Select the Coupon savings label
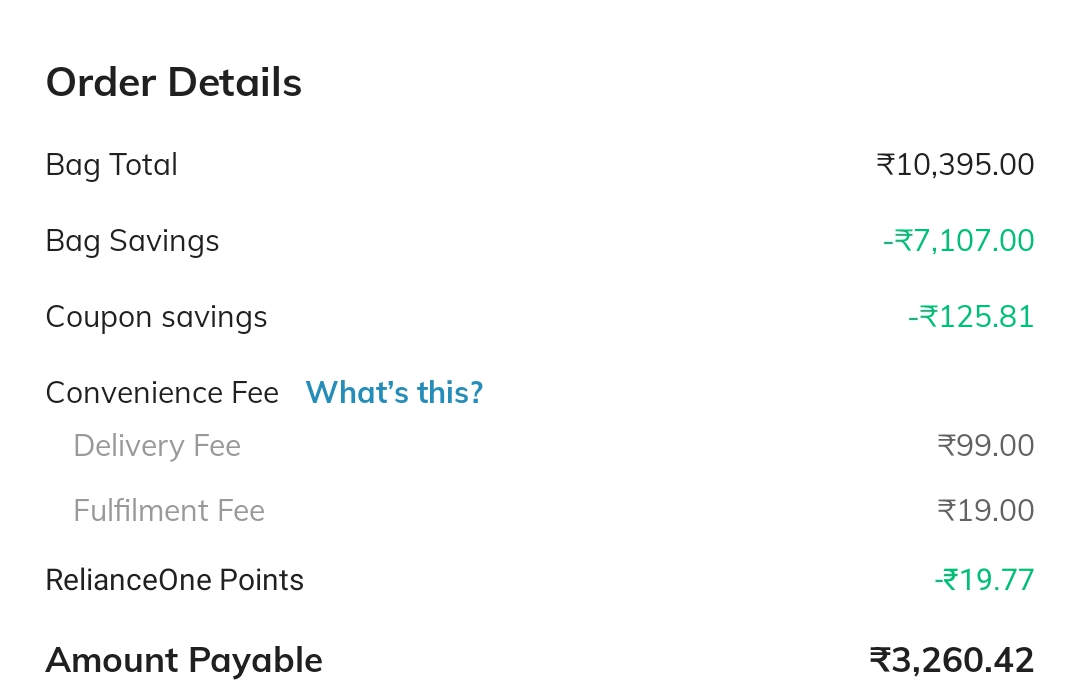 click(156, 316)
